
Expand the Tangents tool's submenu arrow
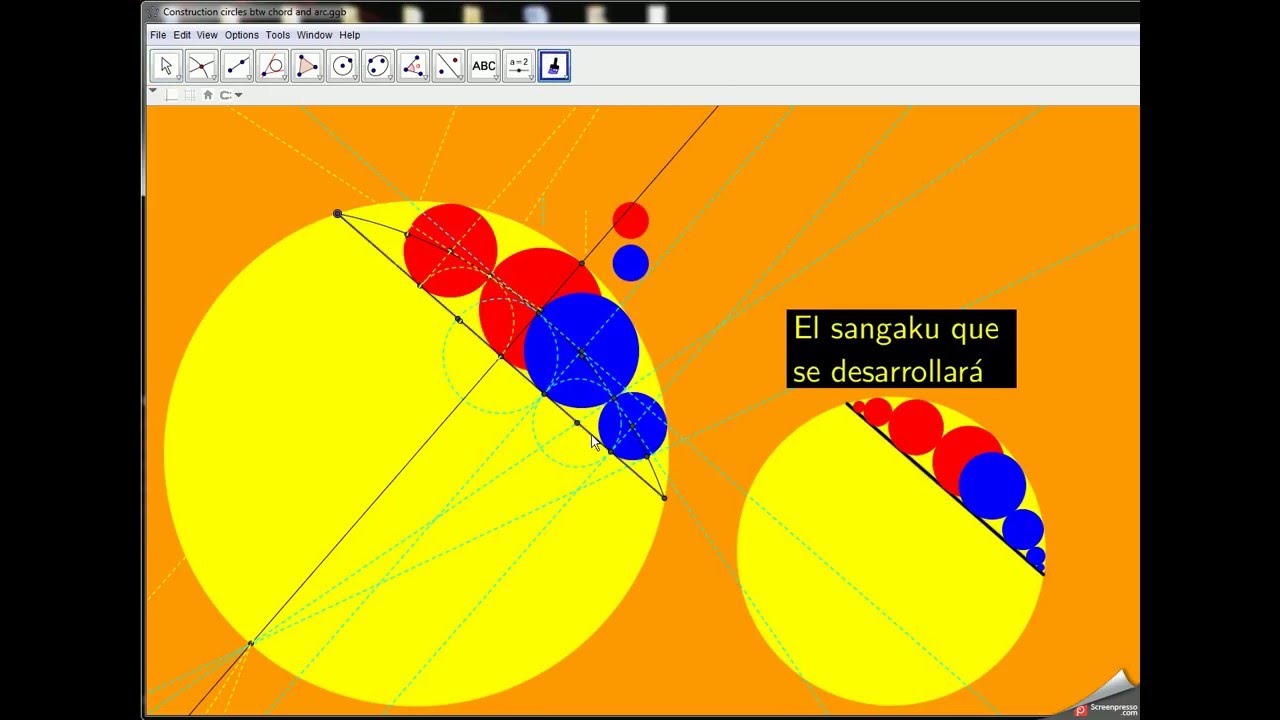[x=284, y=78]
